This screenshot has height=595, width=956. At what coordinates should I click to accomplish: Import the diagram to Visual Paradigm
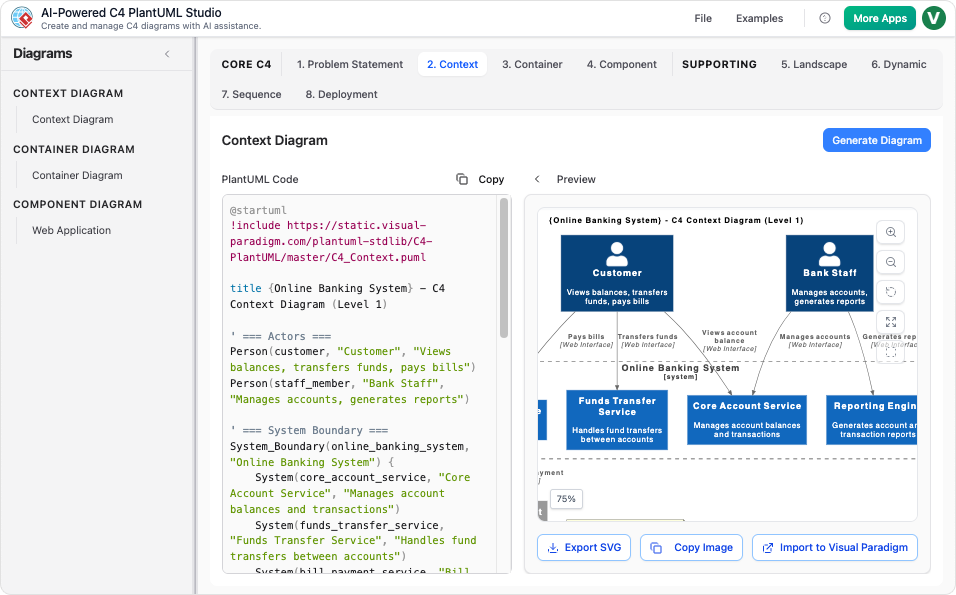[834, 547]
